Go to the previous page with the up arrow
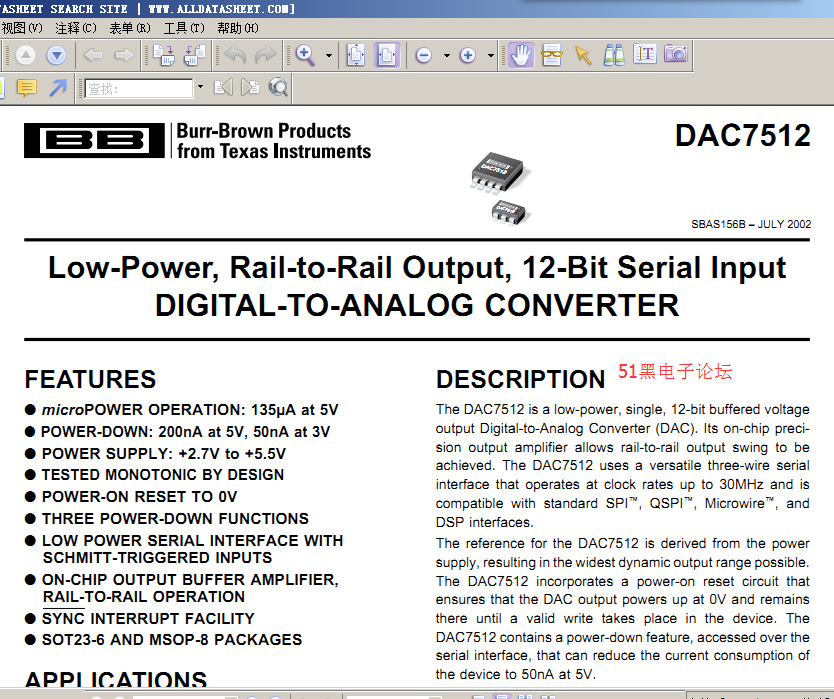Viewport: 834px width, 699px height. coord(26,55)
